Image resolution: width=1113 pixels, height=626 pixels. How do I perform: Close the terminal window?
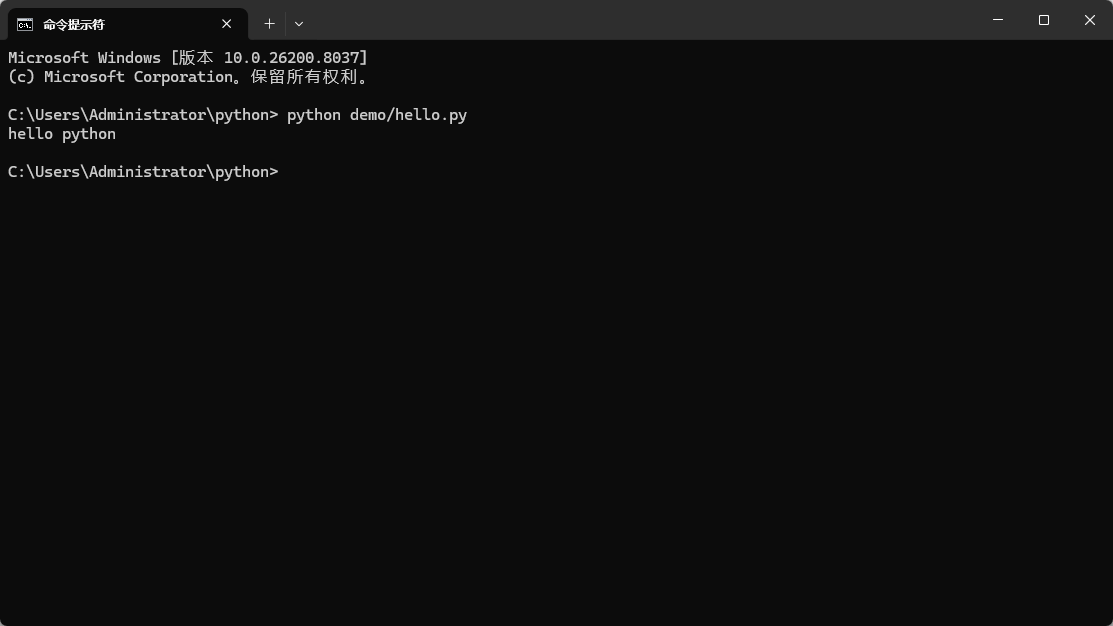click(1090, 20)
